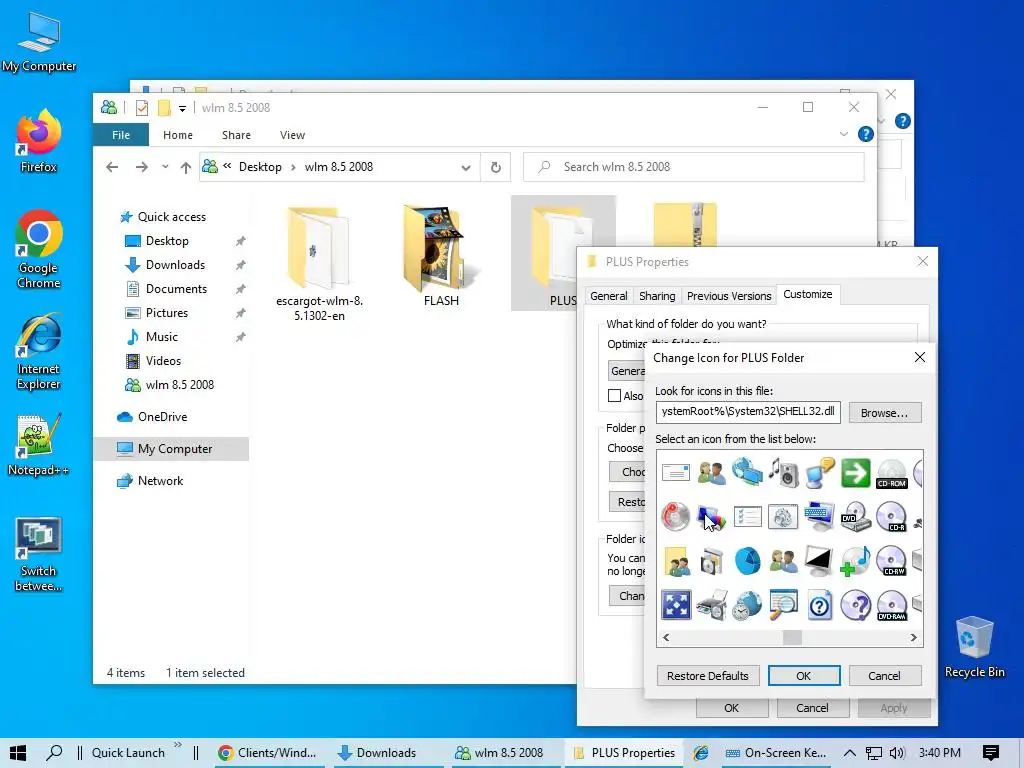Tick the Also apply checkbox in PLUS Properties

click(x=614, y=395)
